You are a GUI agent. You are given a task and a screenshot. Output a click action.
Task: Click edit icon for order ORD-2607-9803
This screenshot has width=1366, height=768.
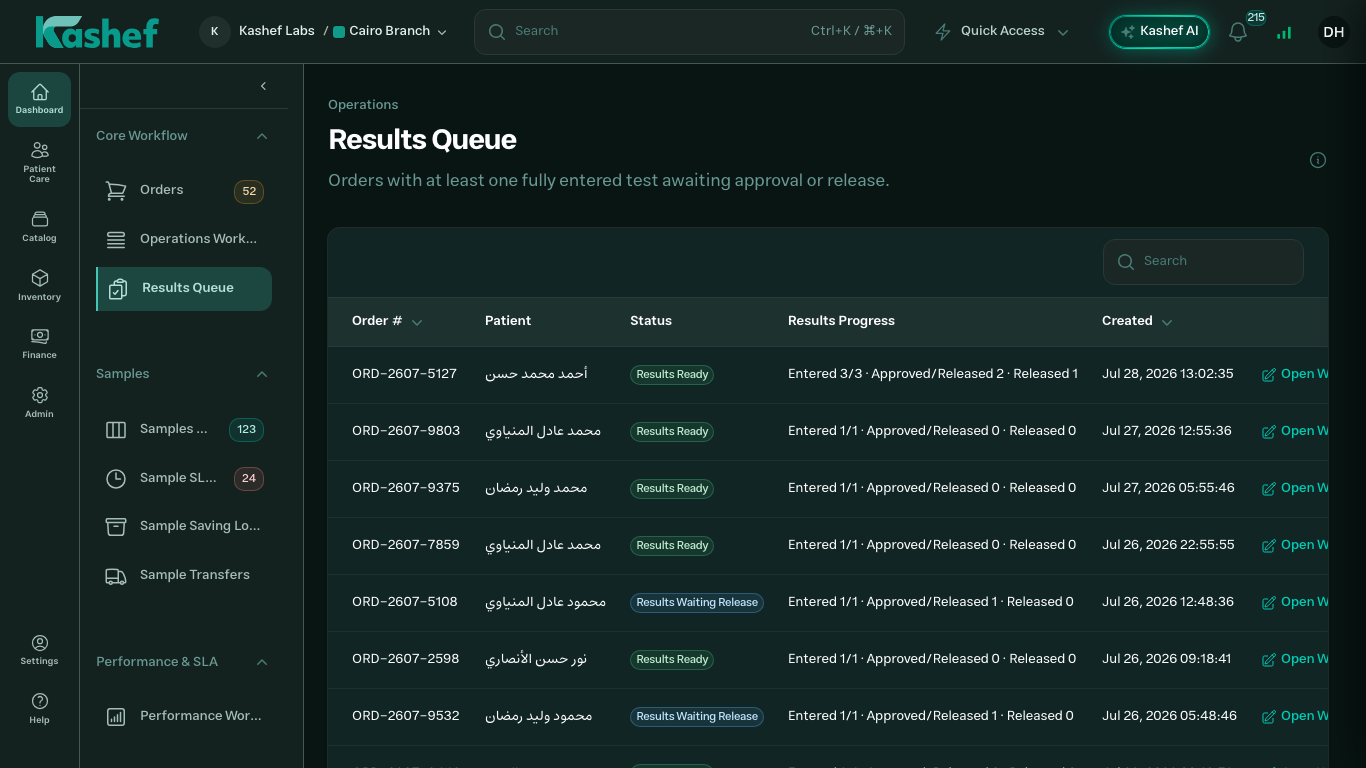1269,432
